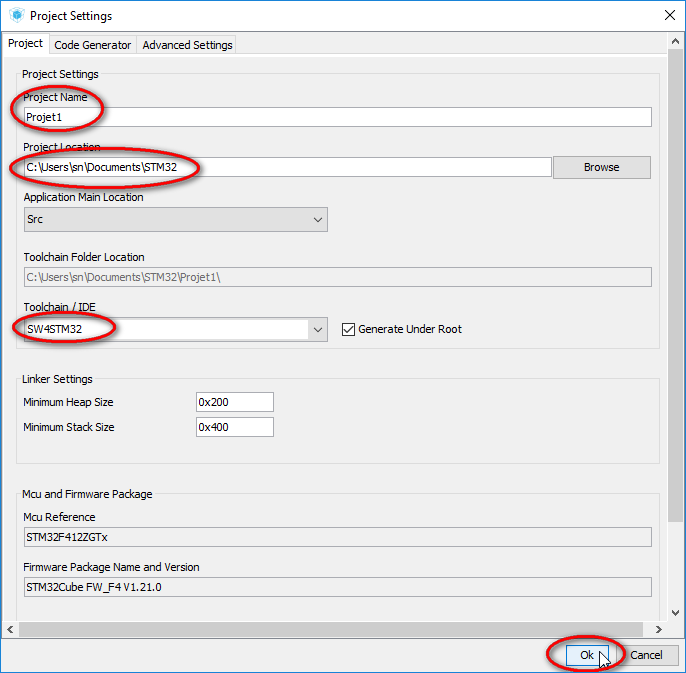Select the SW4STM32 toolchain combo box
This screenshot has height=673, width=686.
(x=175, y=329)
